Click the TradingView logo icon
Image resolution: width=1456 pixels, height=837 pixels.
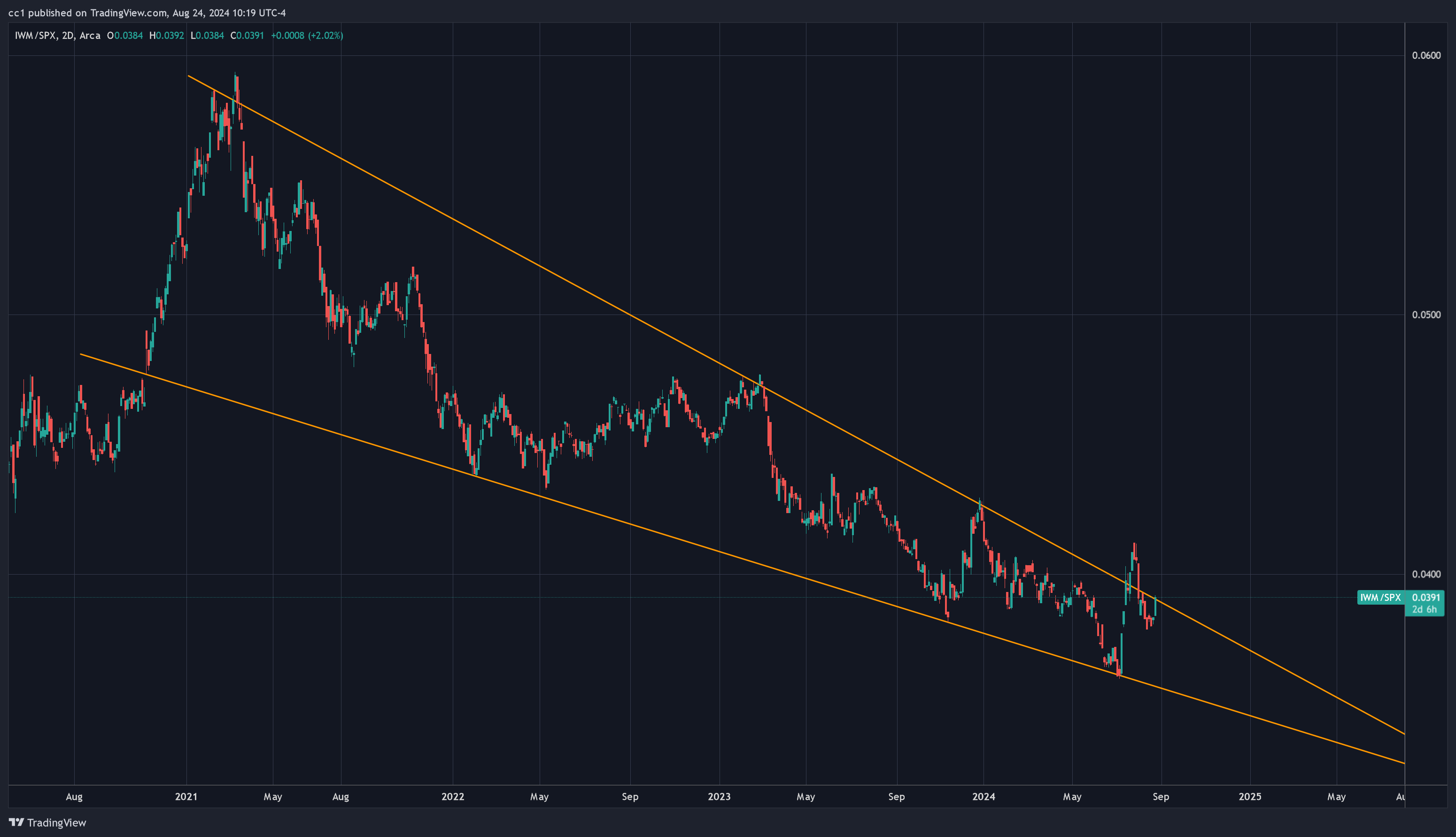click(x=16, y=822)
